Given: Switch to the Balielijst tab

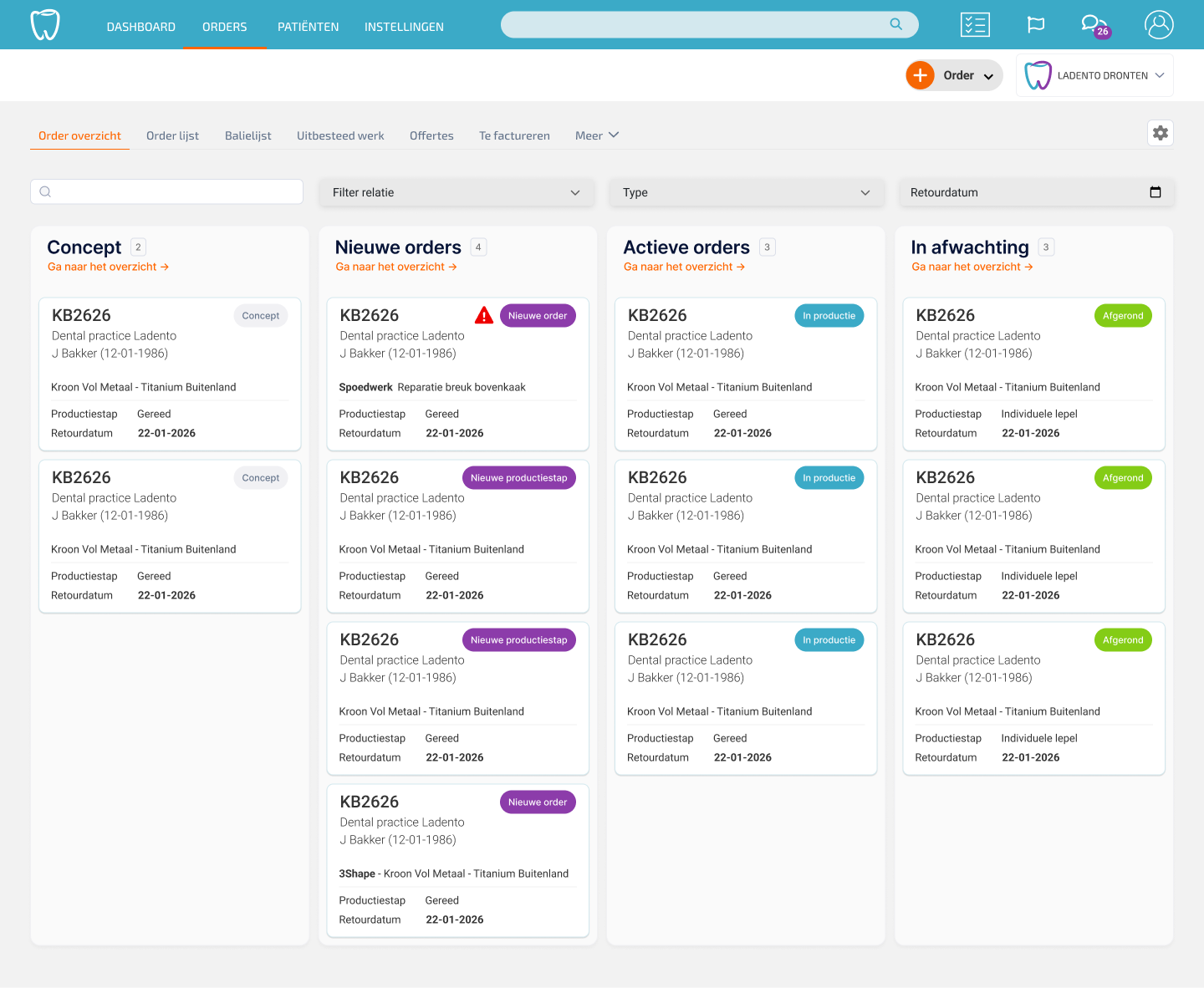Looking at the screenshot, I should coord(247,135).
